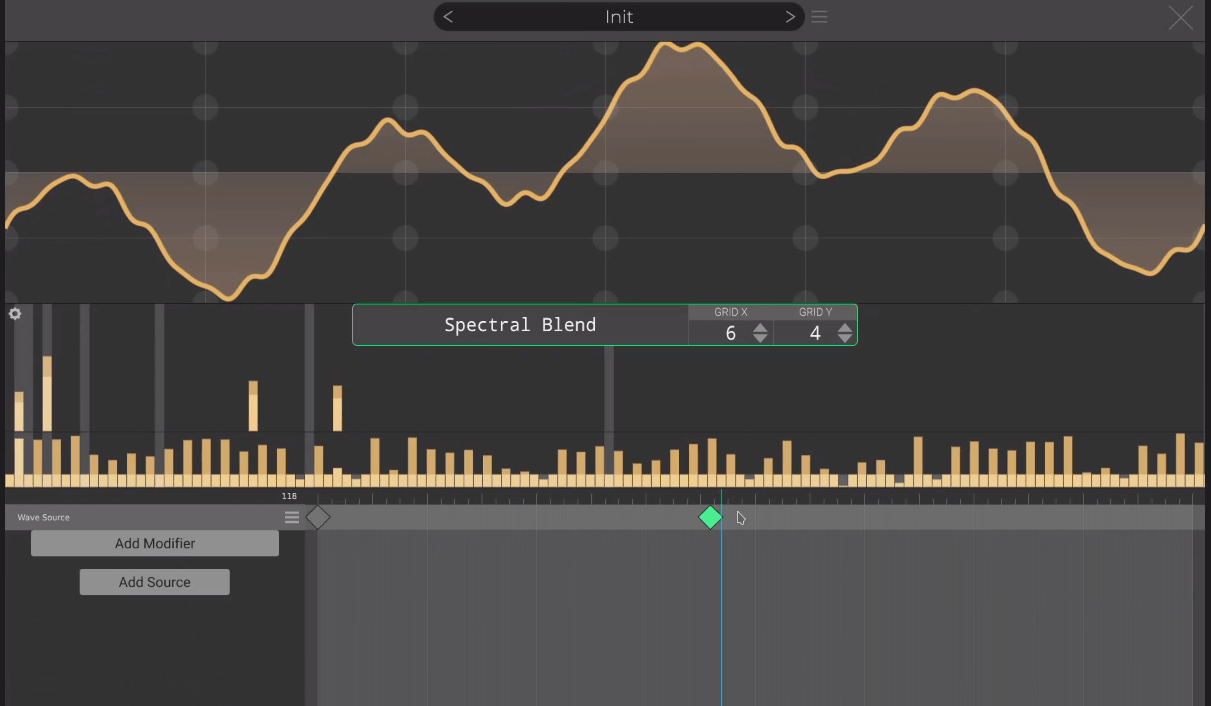Load the next preset with right arrow
The image size is (1211, 706).
click(789, 17)
